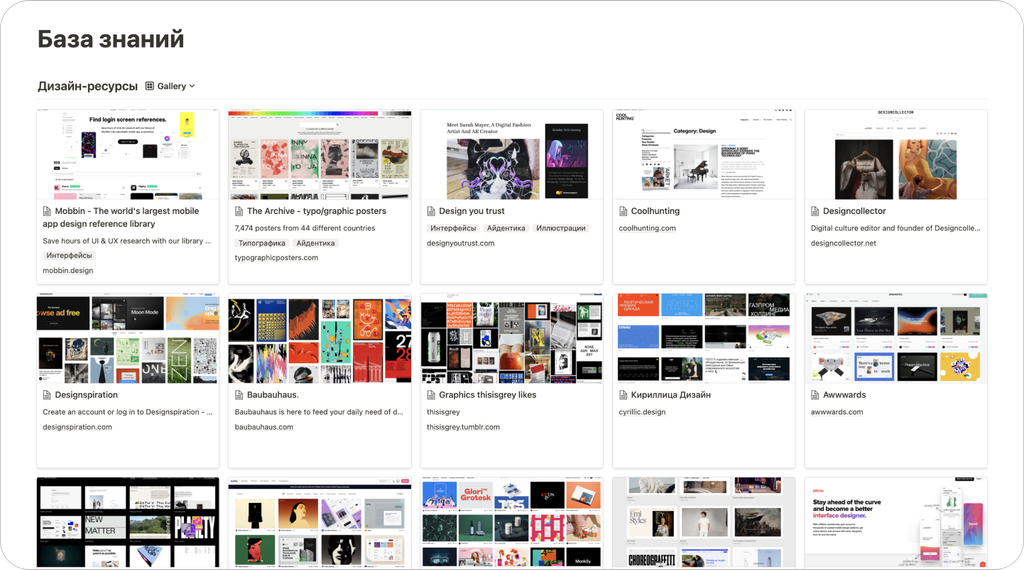Viewport: 1024px width, 570px height.
Task: Open the Кириллица Дизайн card title
Action: (671, 395)
